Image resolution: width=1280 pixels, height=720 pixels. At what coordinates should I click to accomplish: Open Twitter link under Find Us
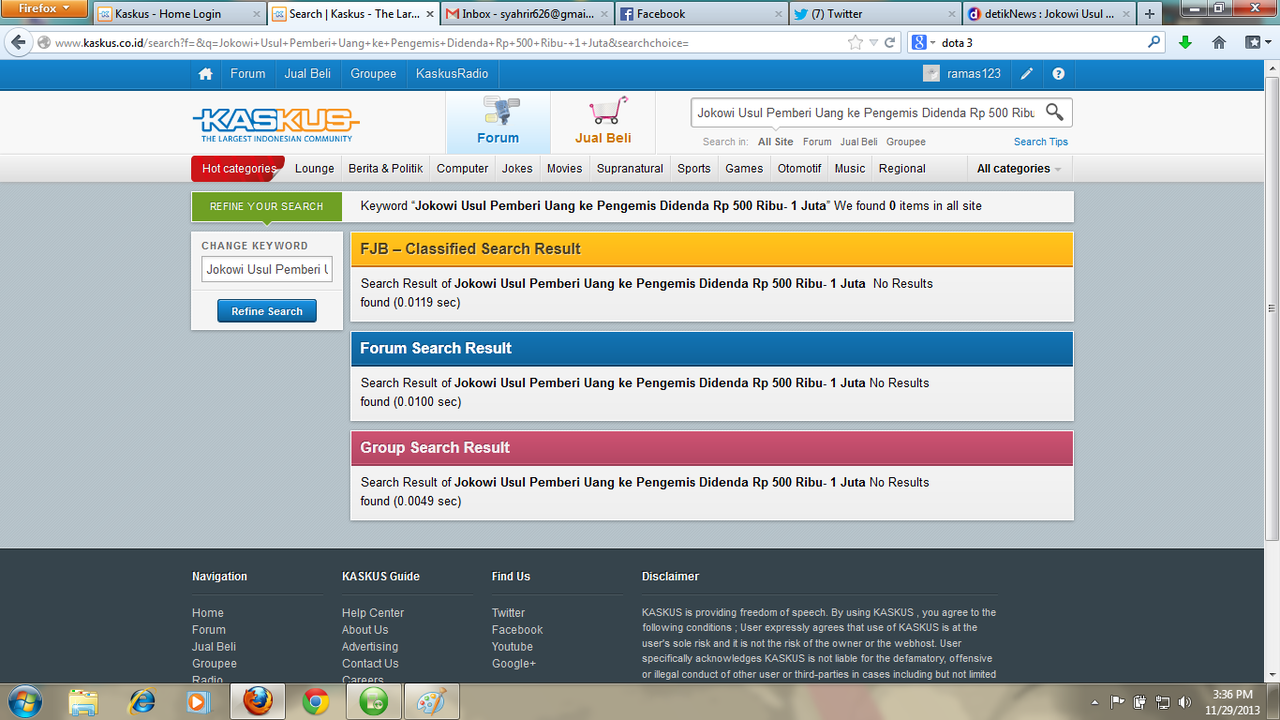point(508,613)
